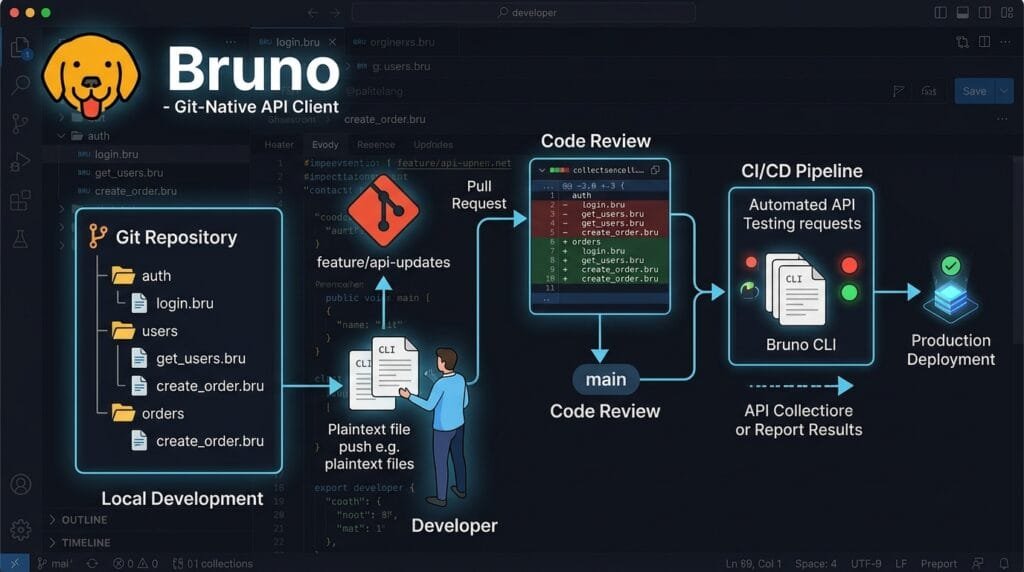Image resolution: width=1024 pixels, height=572 pixels.
Task: Select the Reøence tab
Action: [376, 144]
